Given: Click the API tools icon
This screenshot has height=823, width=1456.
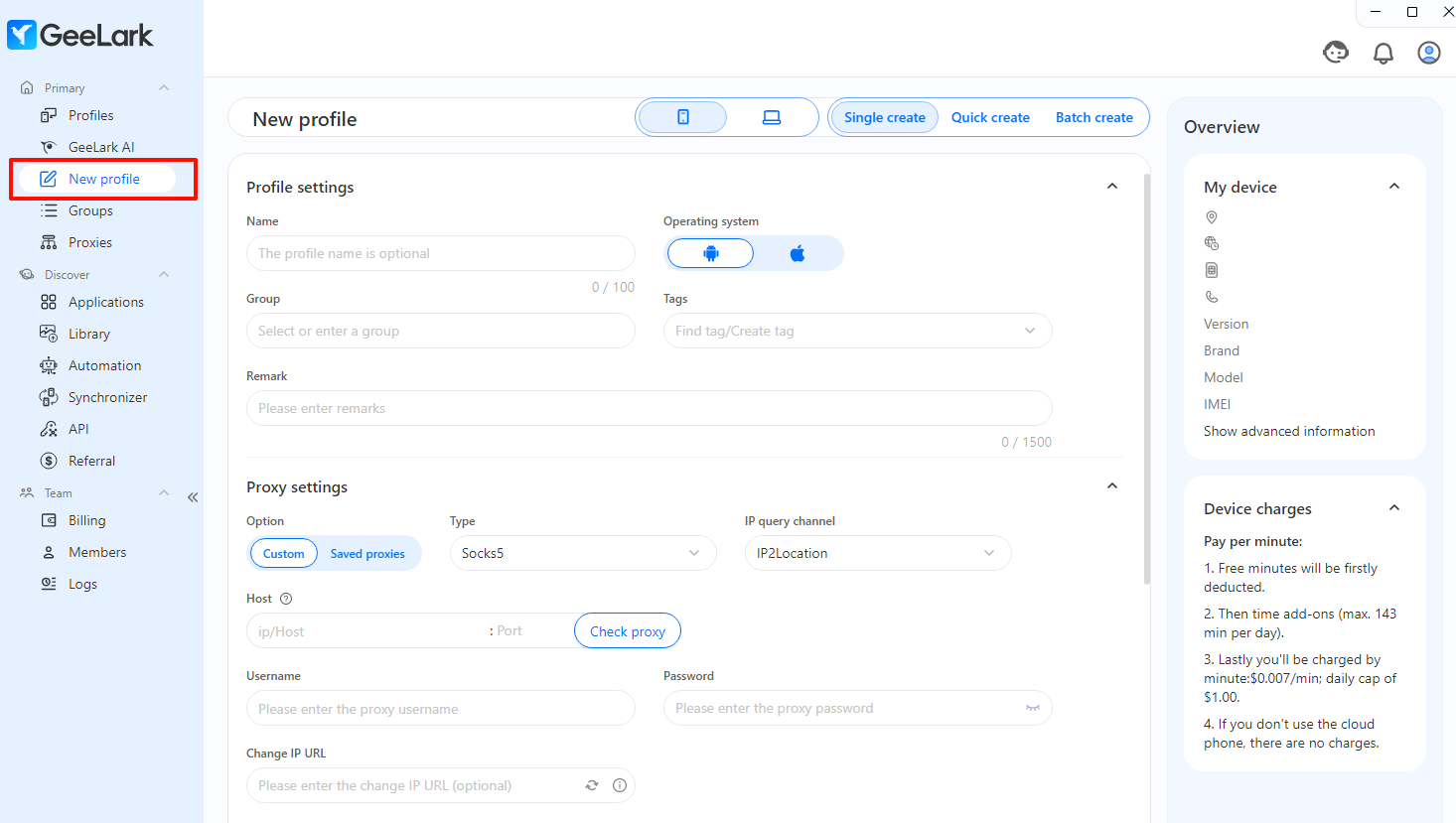Looking at the screenshot, I should pyautogui.click(x=48, y=429).
